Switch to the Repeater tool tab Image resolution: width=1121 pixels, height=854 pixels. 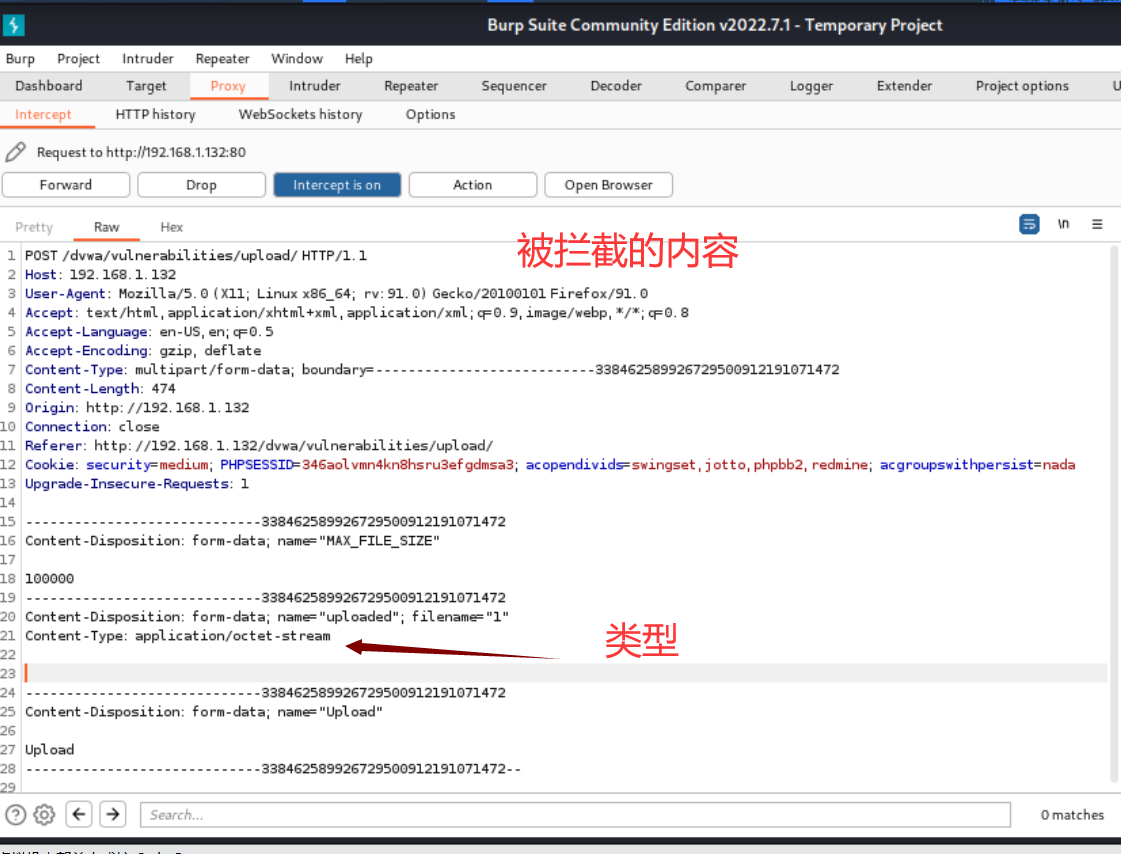tap(411, 86)
